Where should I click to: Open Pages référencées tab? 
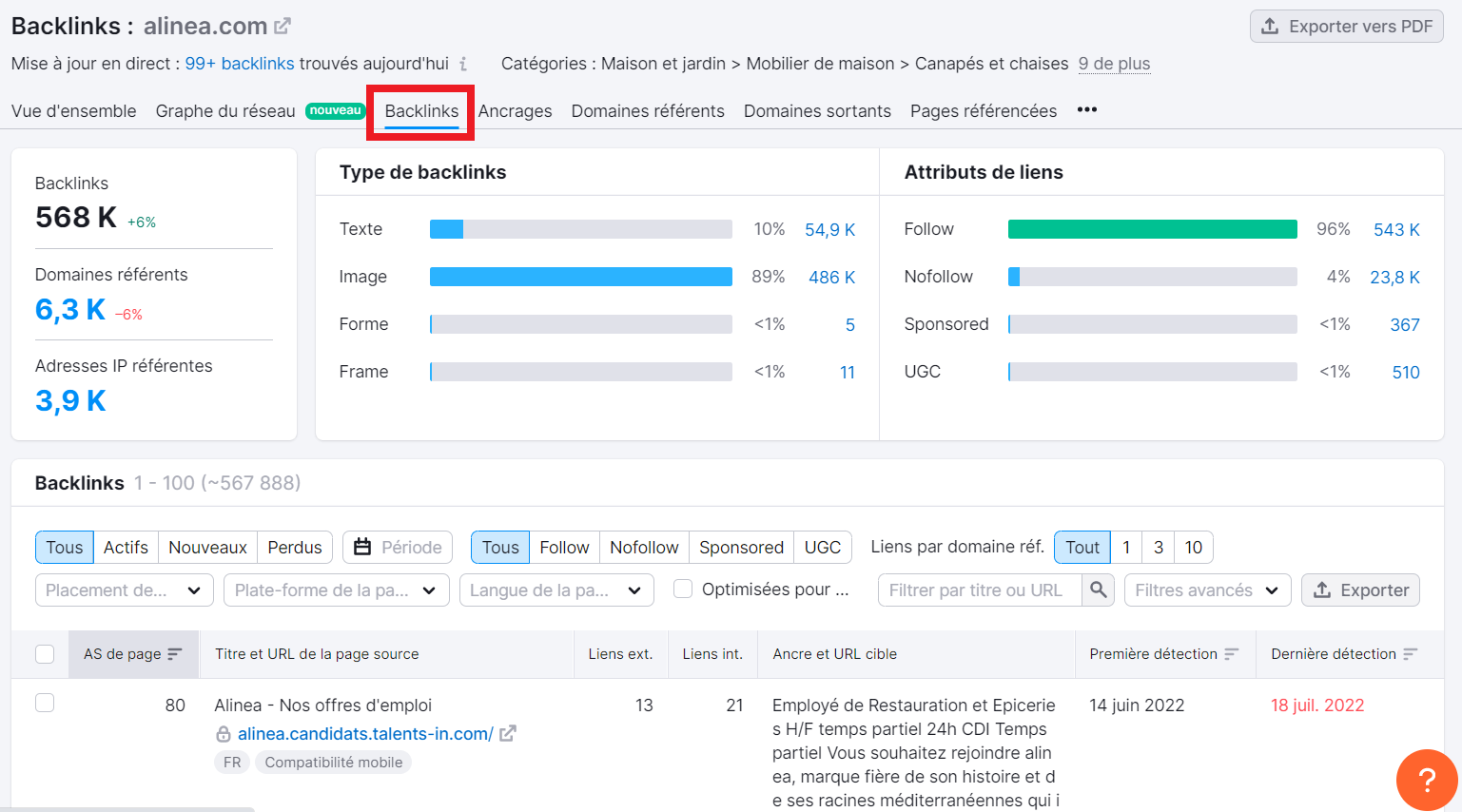pos(984,111)
